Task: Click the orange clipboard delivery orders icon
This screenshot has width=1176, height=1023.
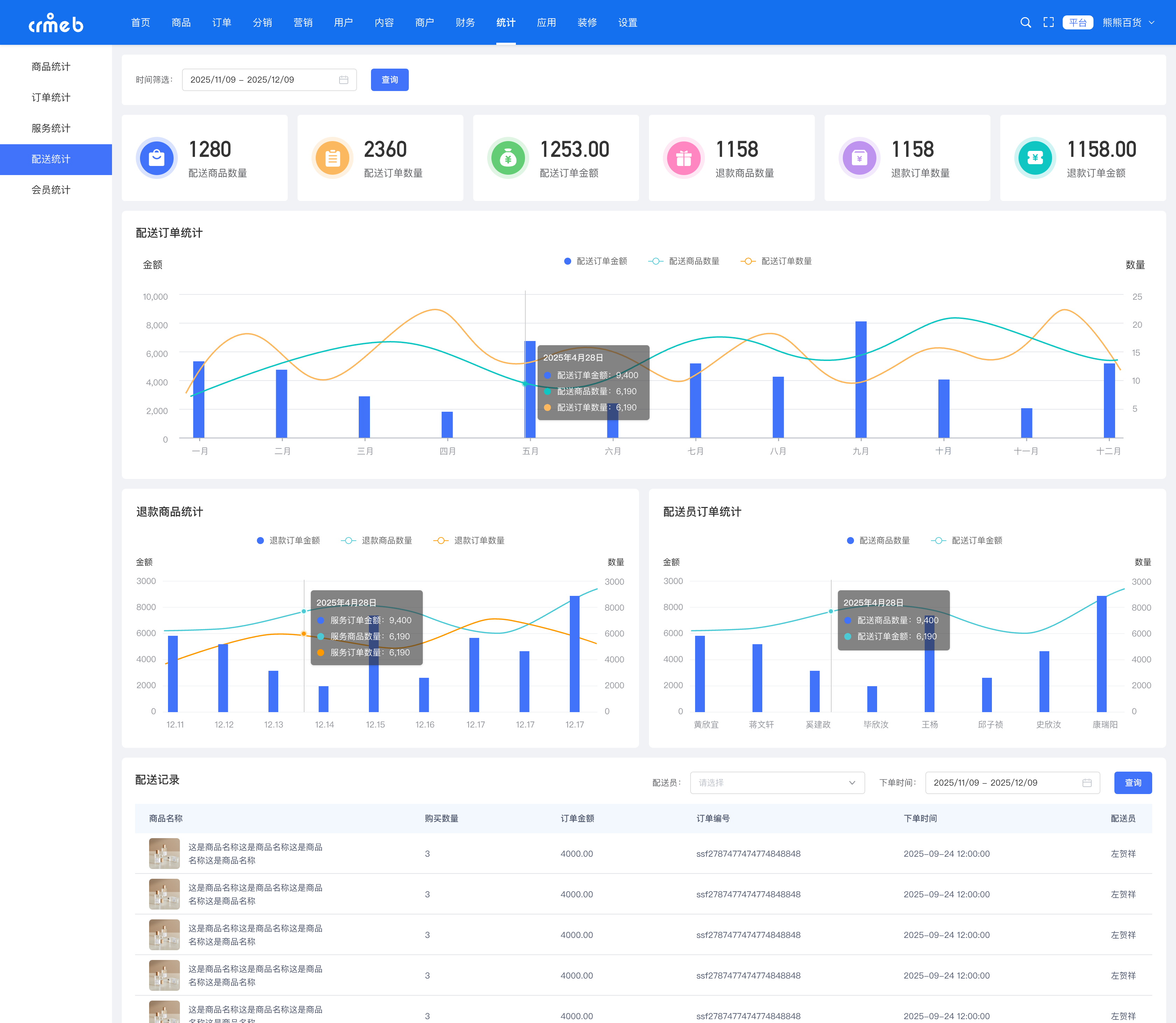Action: coord(332,158)
